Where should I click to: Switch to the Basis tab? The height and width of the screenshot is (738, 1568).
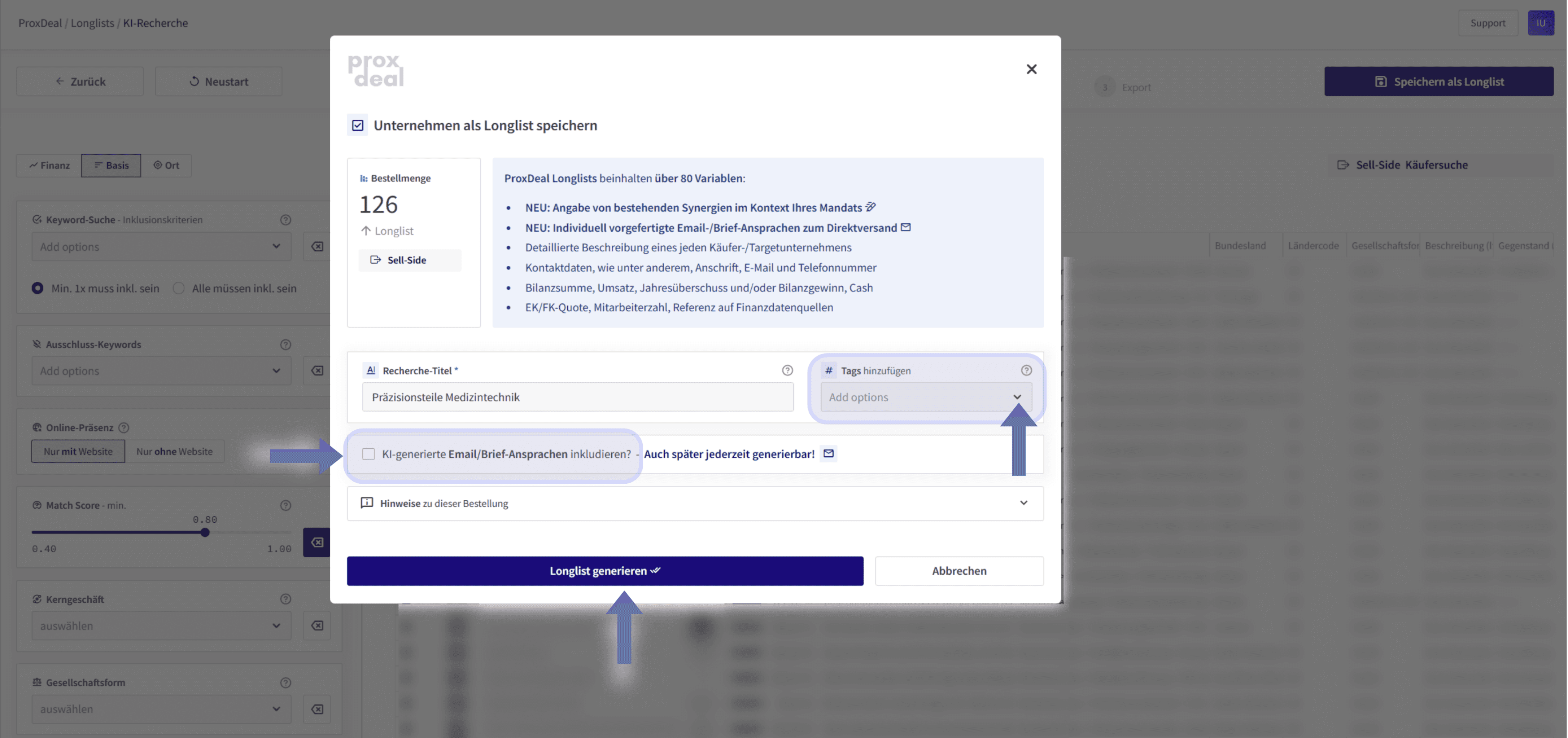tap(111, 165)
